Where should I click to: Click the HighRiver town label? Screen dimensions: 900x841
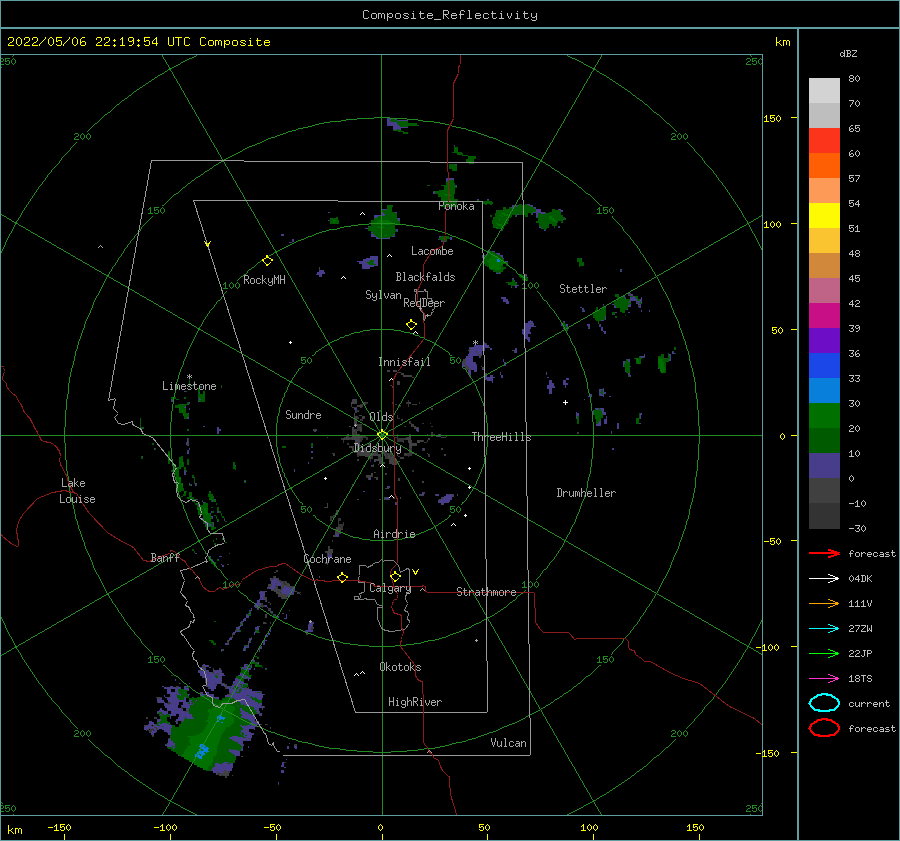415,702
